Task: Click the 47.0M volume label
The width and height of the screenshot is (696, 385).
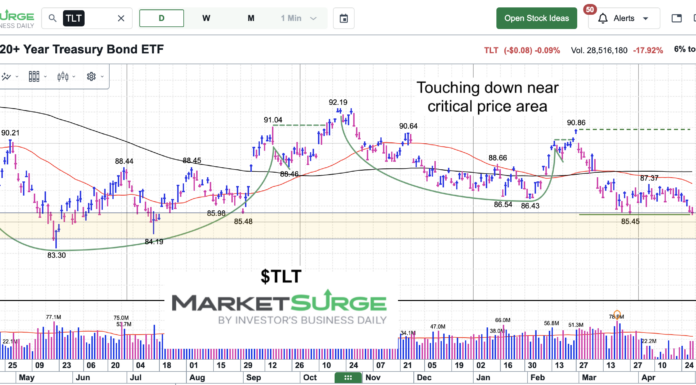Action: [x=437, y=326]
